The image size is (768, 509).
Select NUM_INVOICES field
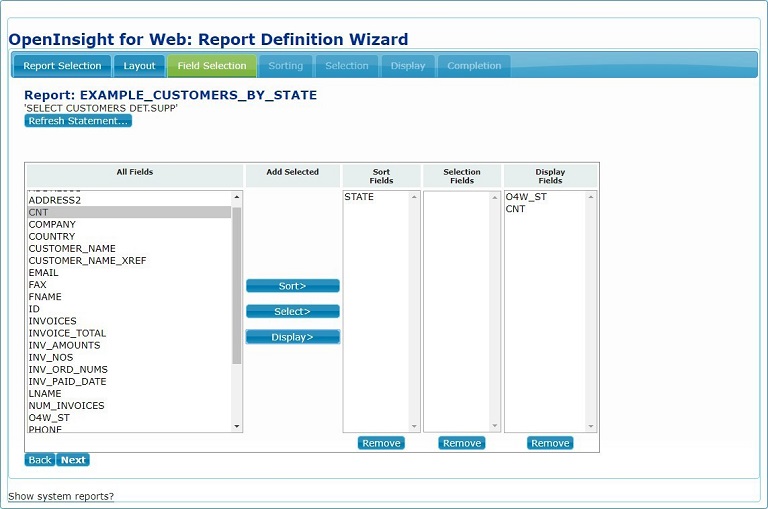pos(129,406)
